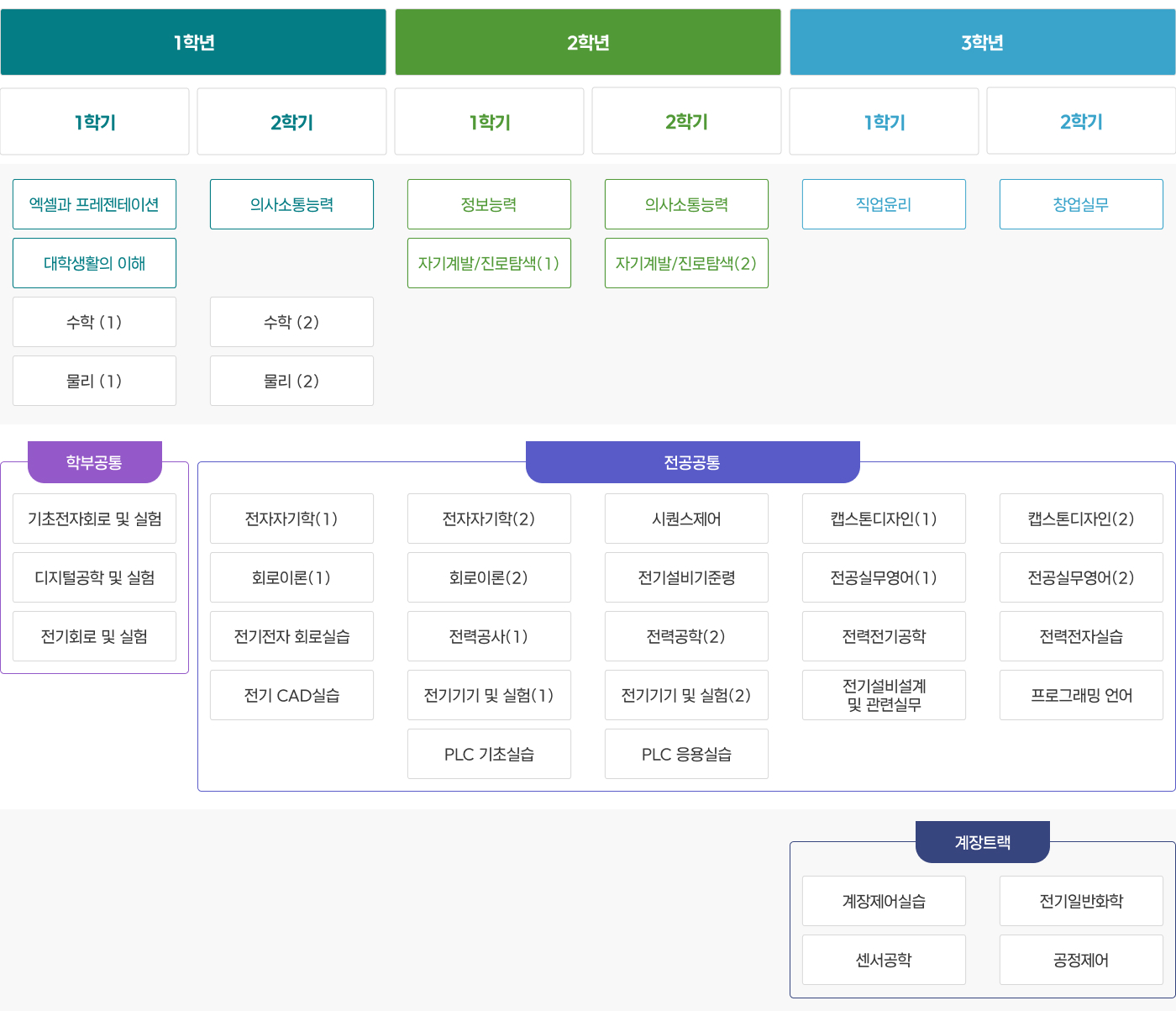Select 프로그래밍 언어 course

1081,695
